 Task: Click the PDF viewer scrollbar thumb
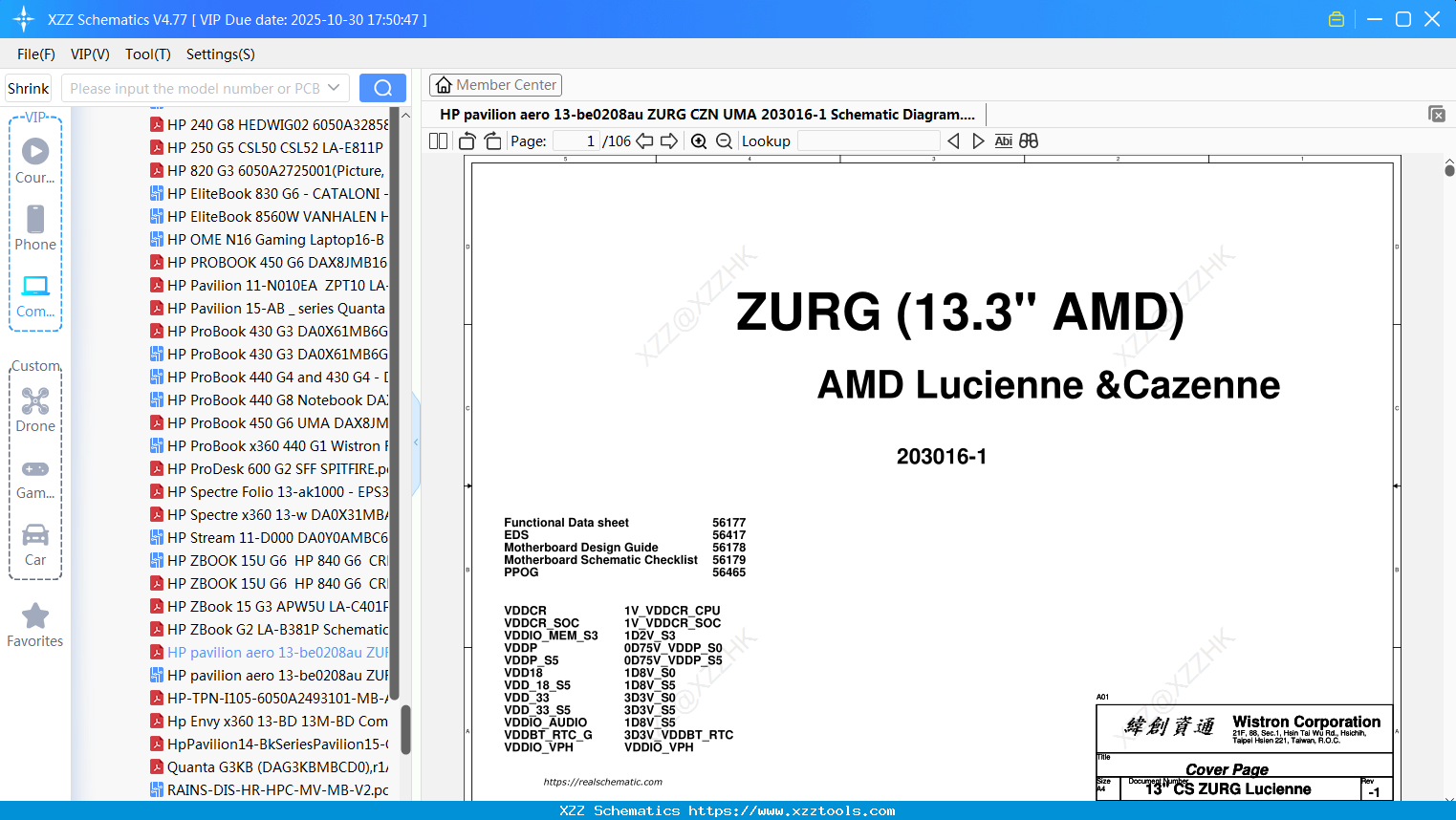click(x=1449, y=170)
